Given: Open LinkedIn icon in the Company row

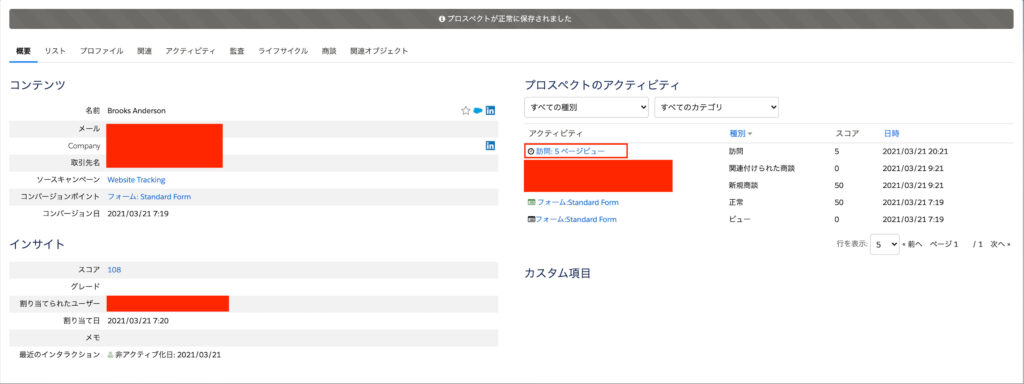Looking at the screenshot, I should (x=490, y=145).
